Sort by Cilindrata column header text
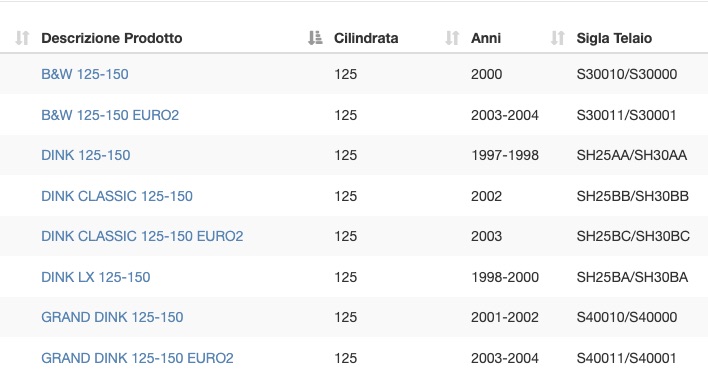The width and height of the screenshot is (708, 384). (x=366, y=38)
